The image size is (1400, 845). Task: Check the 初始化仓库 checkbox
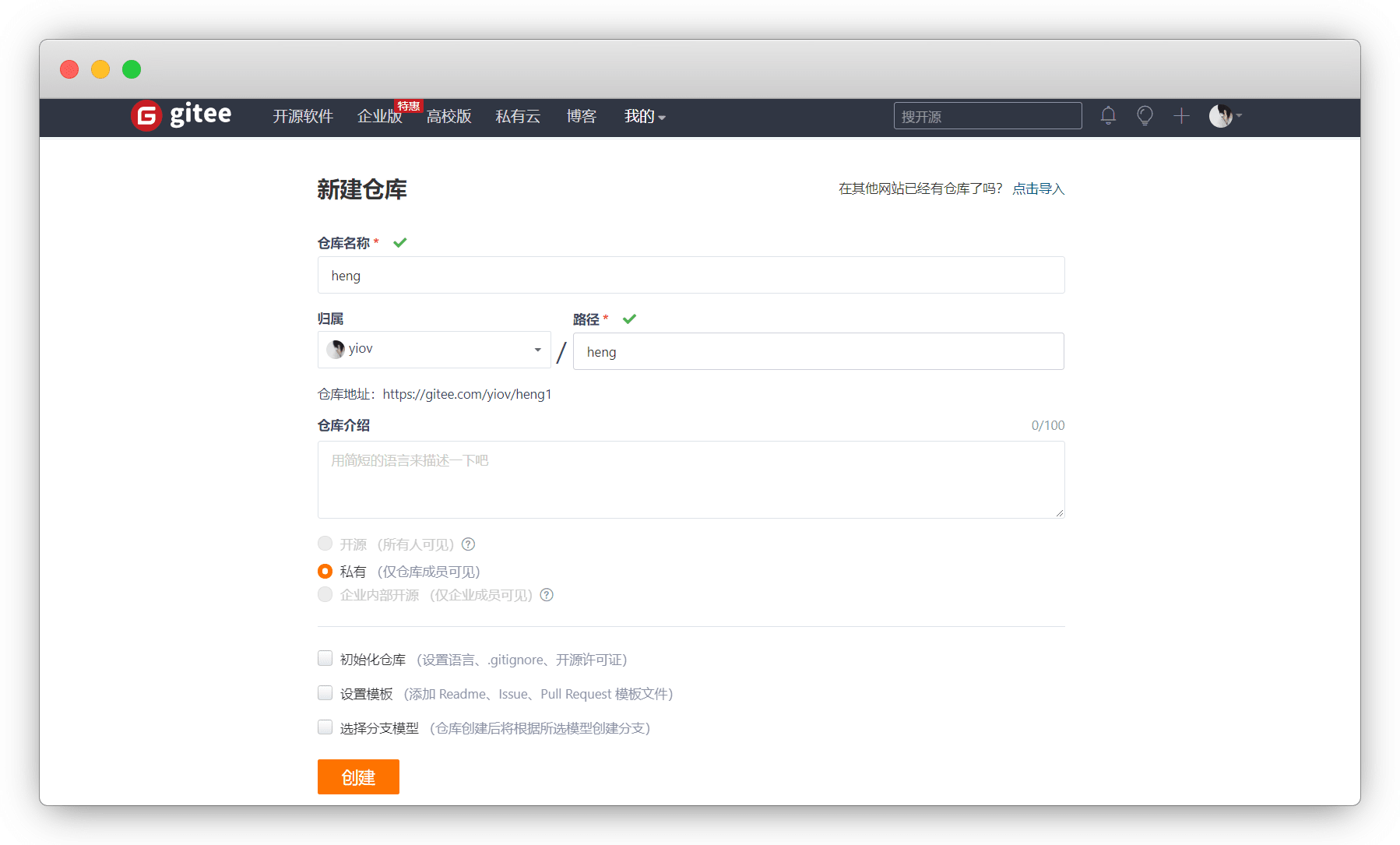[x=325, y=659]
